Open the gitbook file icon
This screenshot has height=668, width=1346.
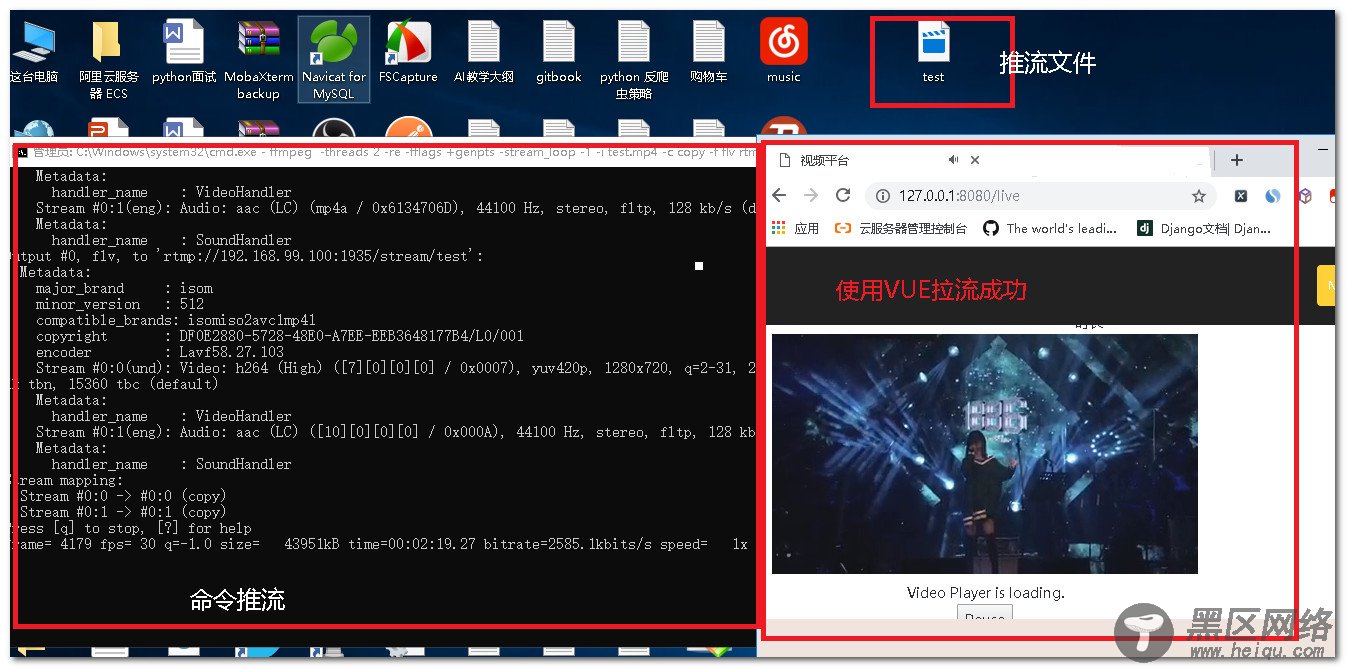point(558,52)
